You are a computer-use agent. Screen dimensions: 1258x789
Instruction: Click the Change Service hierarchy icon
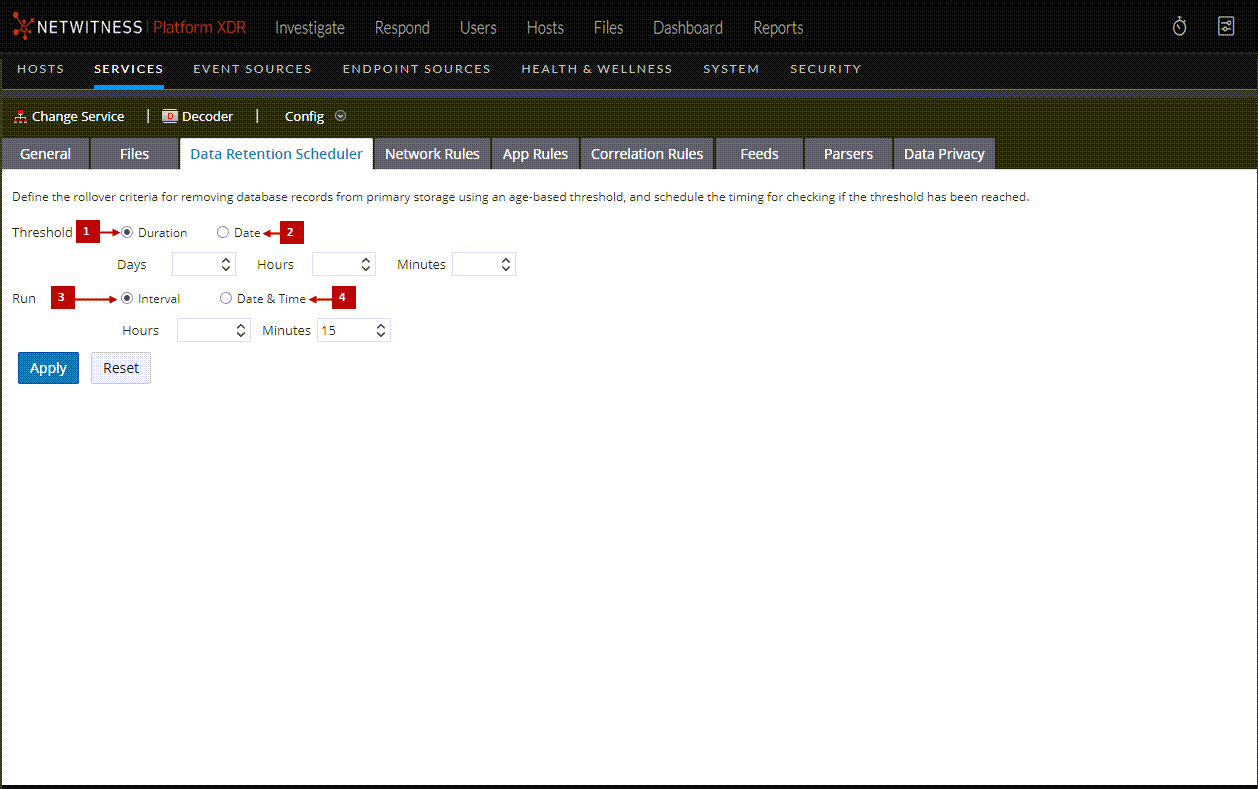pos(19,116)
